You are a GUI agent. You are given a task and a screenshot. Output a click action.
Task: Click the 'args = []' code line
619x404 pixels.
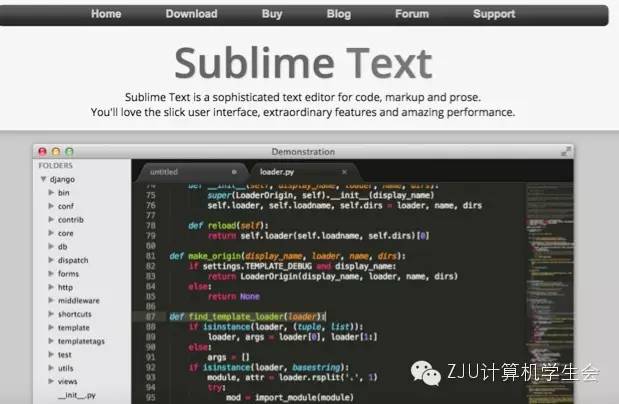(229, 357)
